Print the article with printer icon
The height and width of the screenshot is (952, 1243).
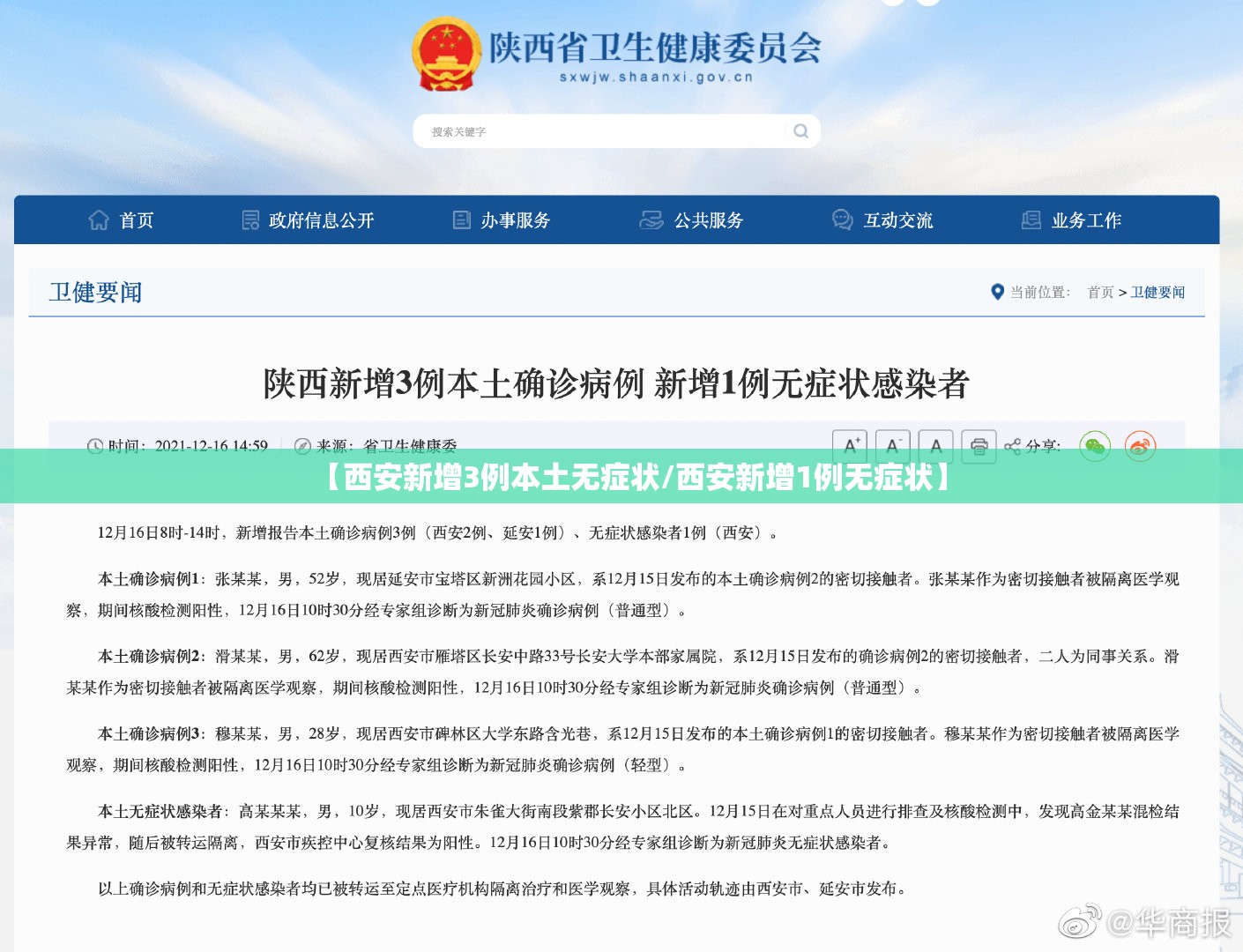click(979, 446)
